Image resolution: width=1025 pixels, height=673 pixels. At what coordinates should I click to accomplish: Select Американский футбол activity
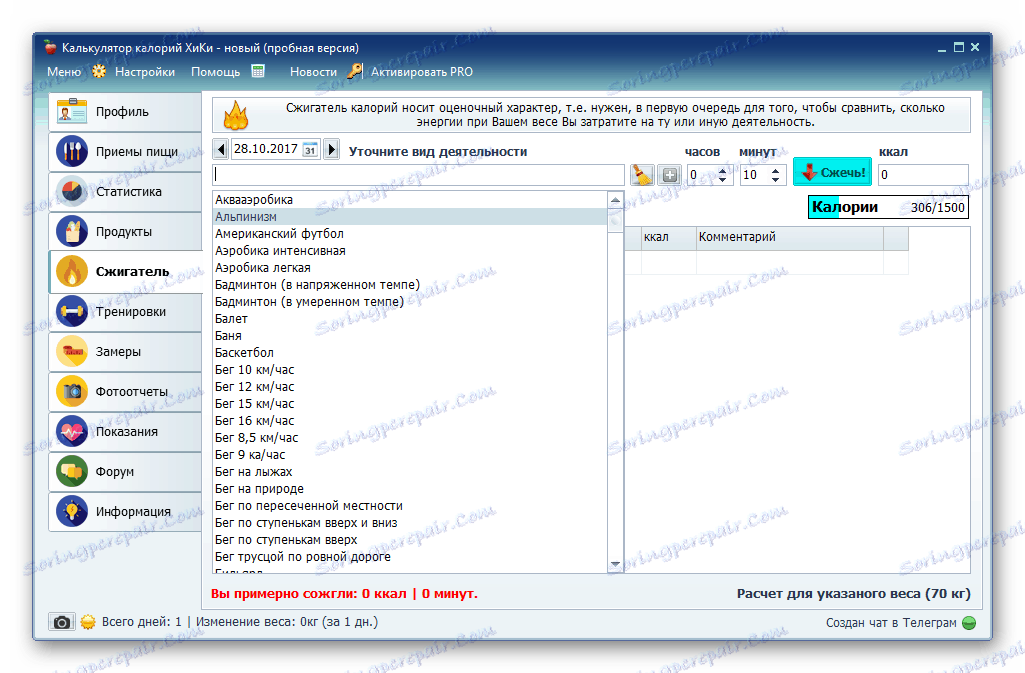411,234
